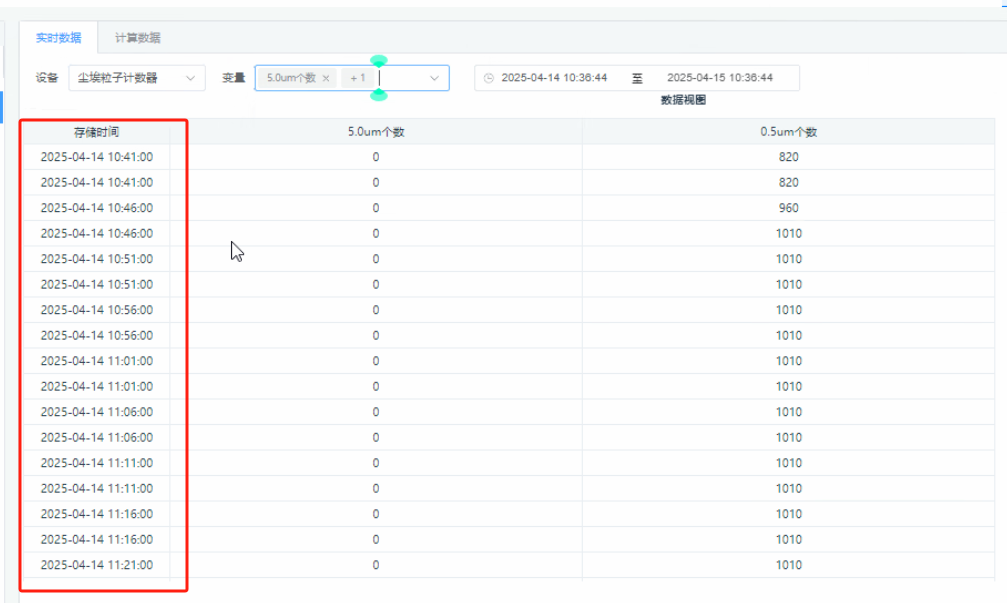The height and width of the screenshot is (603, 1007).
Task: Click the clock icon in the date range picker
Action: coord(489,78)
